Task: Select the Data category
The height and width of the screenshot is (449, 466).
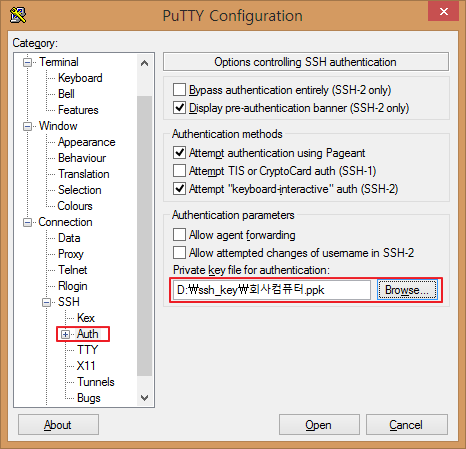Action: [x=69, y=238]
